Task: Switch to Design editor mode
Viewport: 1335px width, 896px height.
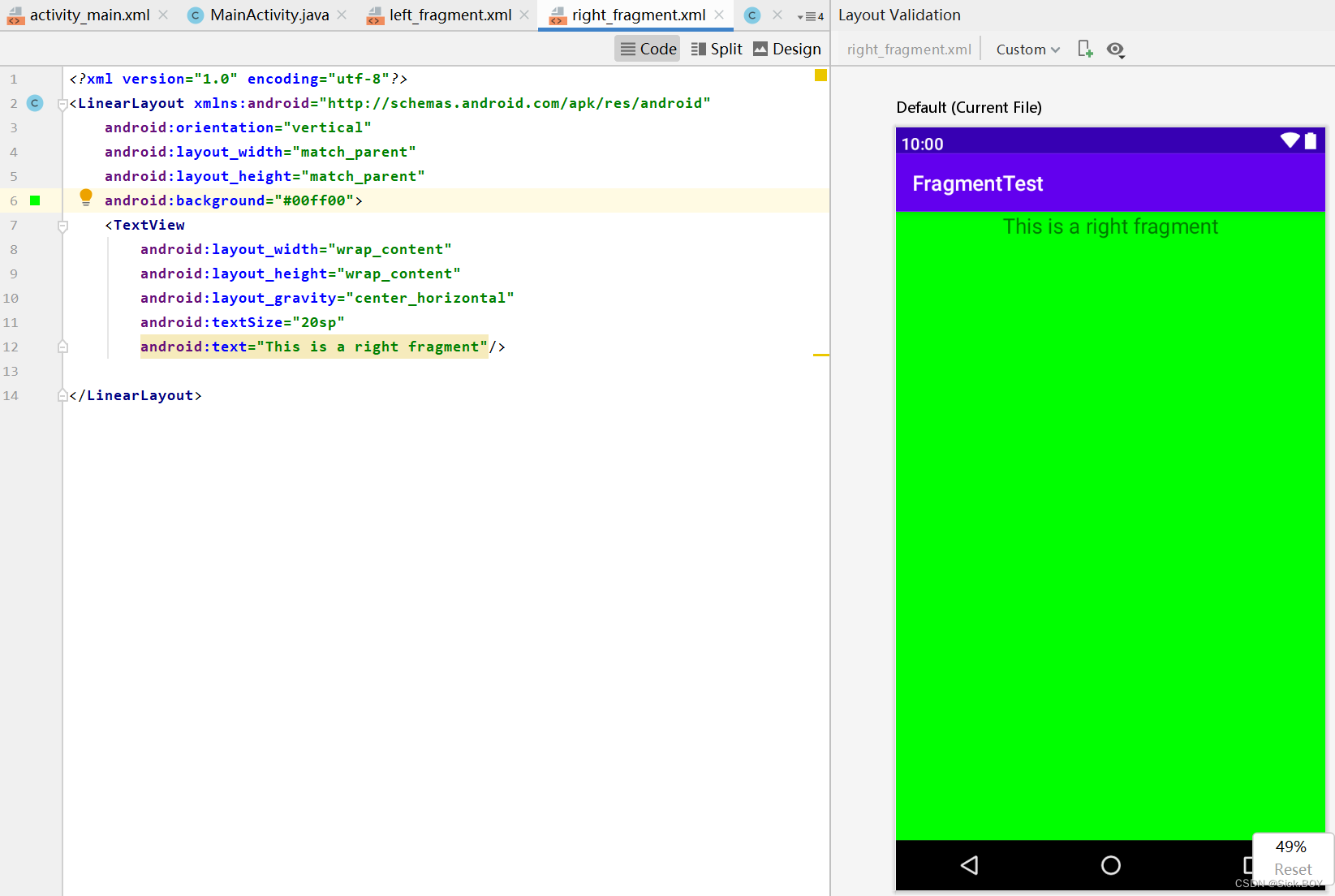Action: click(x=786, y=49)
